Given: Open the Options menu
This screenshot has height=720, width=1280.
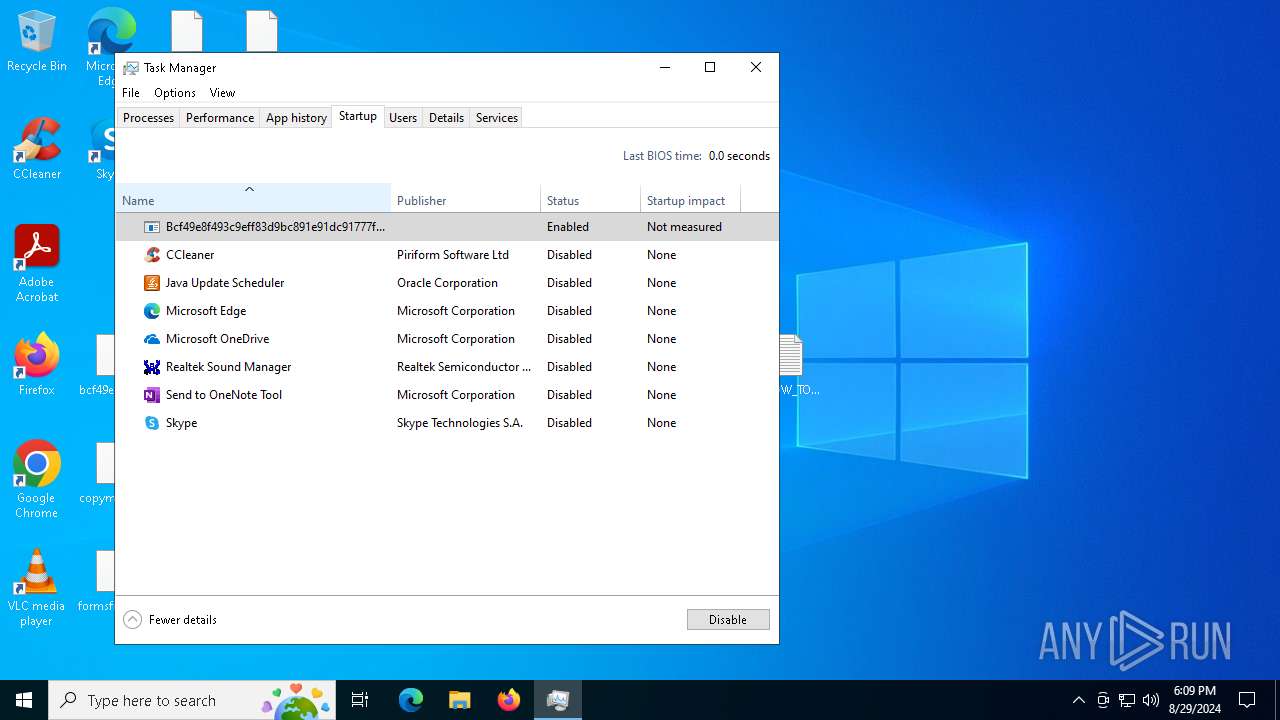Looking at the screenshot, I should [x=175, y=93].
